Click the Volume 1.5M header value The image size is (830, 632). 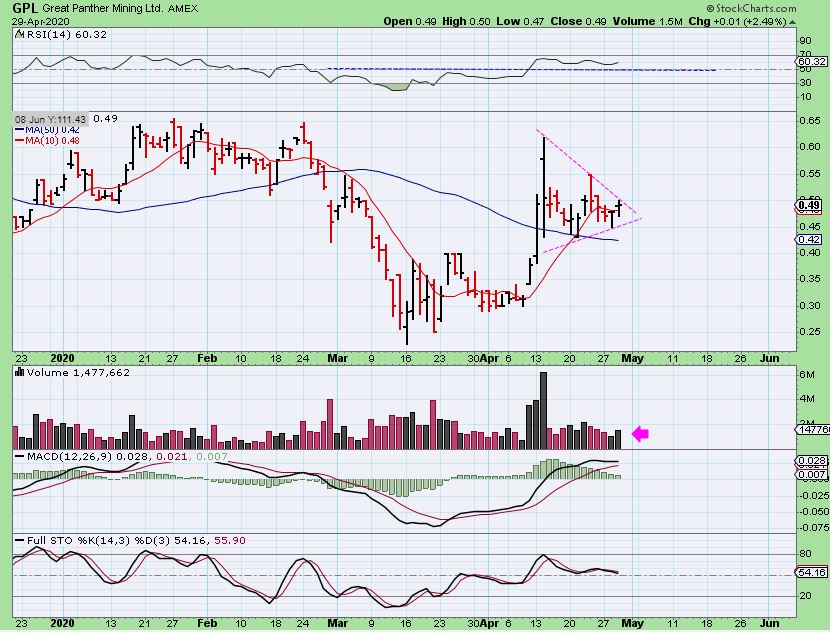point(647,22)
